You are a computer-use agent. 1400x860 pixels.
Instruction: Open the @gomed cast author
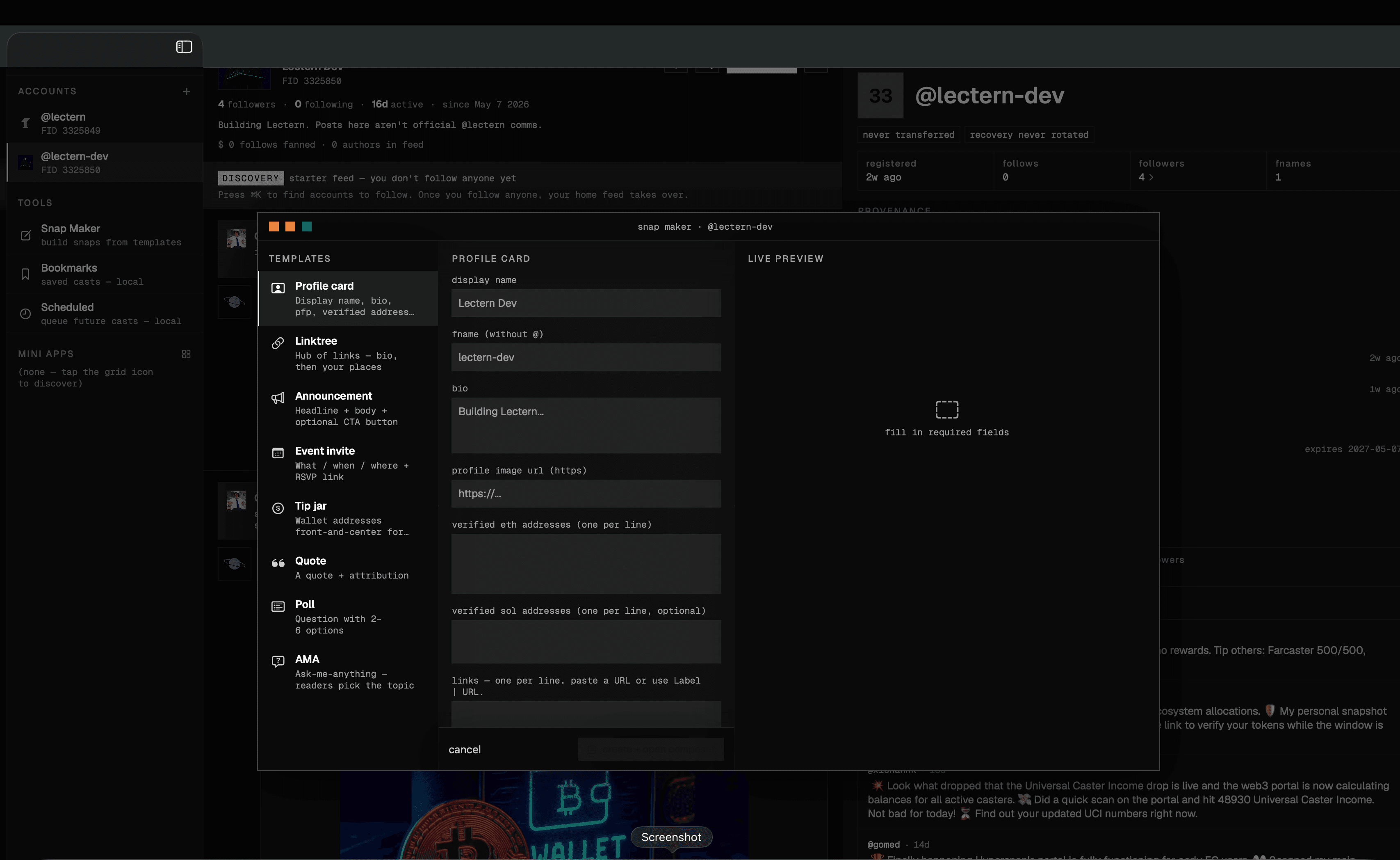tap(883, 845)
